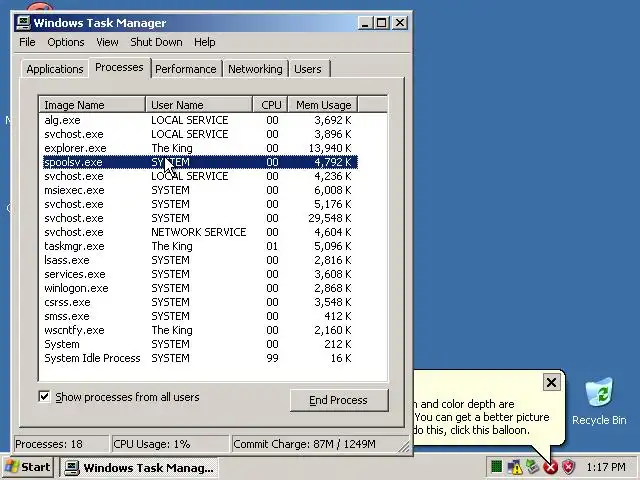Sort by Image Name column header
The height and width of the screenshot is (480, 640).
[x=92, y=105]
